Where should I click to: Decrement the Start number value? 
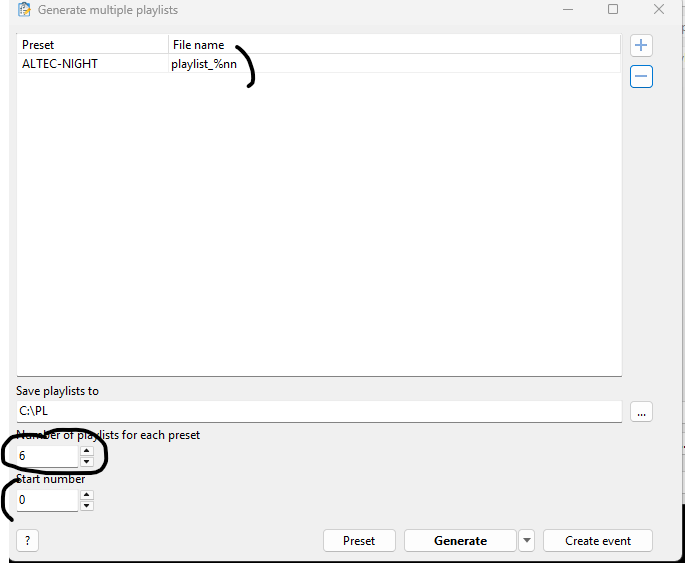(x=87, y=505)
